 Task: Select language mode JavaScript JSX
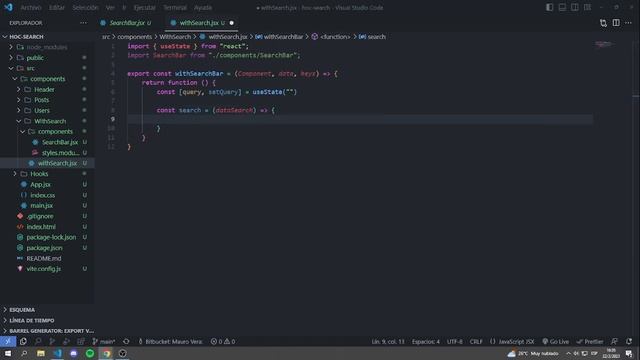pyautogui.click(x=512, y=341)
